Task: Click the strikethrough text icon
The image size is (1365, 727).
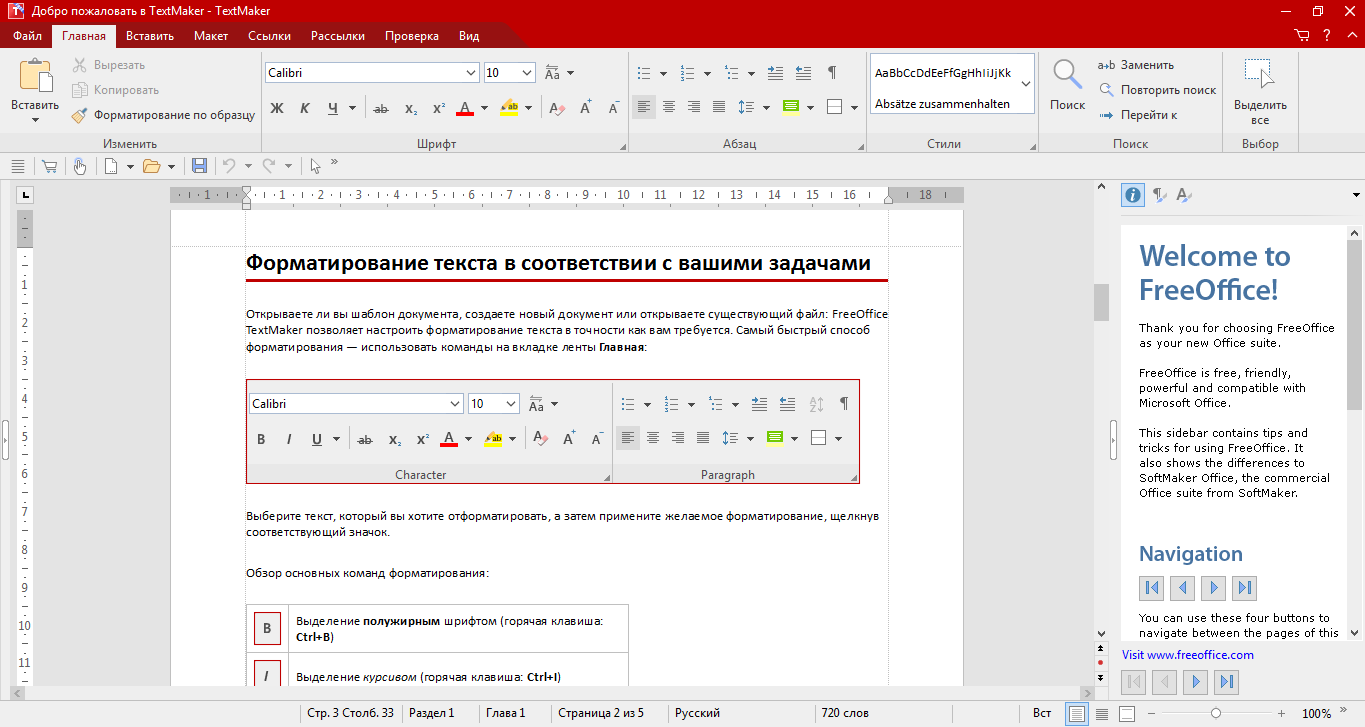Action: point(380,108)
